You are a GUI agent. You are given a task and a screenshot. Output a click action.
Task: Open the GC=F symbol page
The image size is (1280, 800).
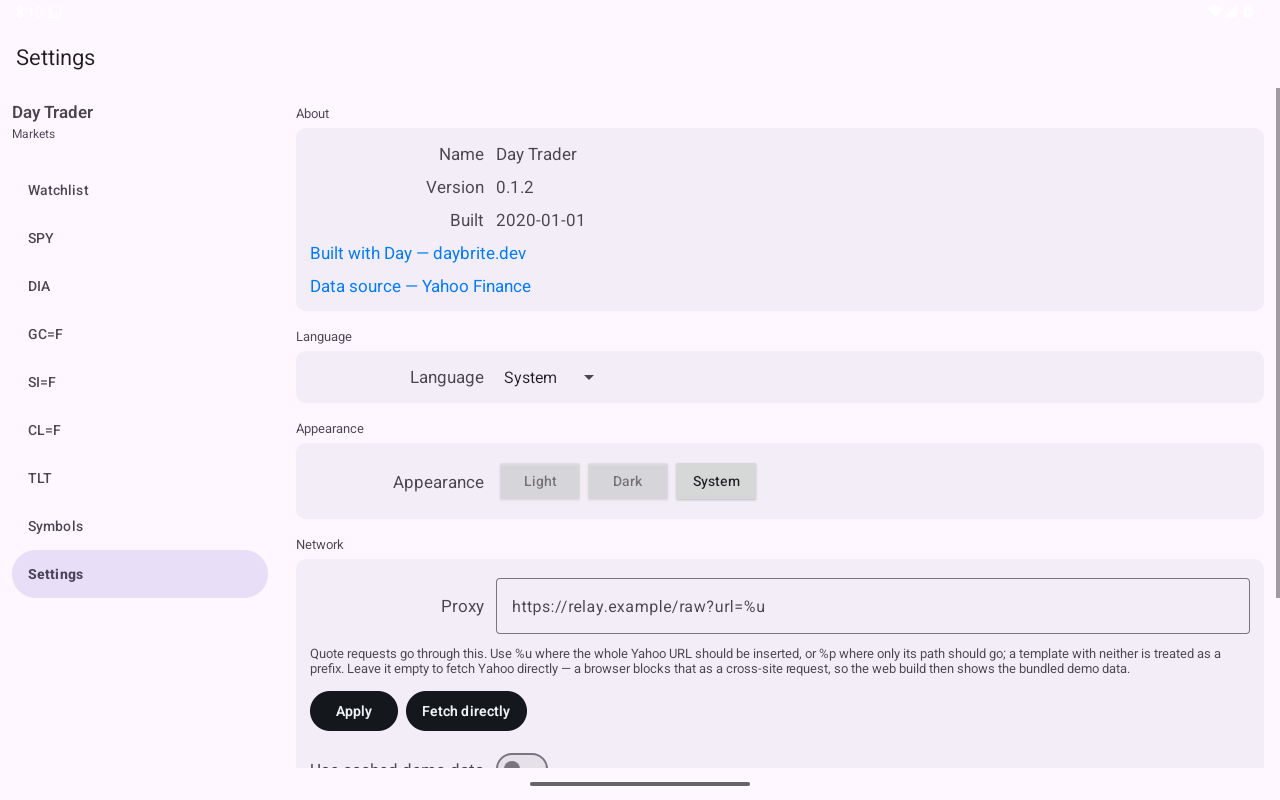pyautogui.click(x=140, y=334)
